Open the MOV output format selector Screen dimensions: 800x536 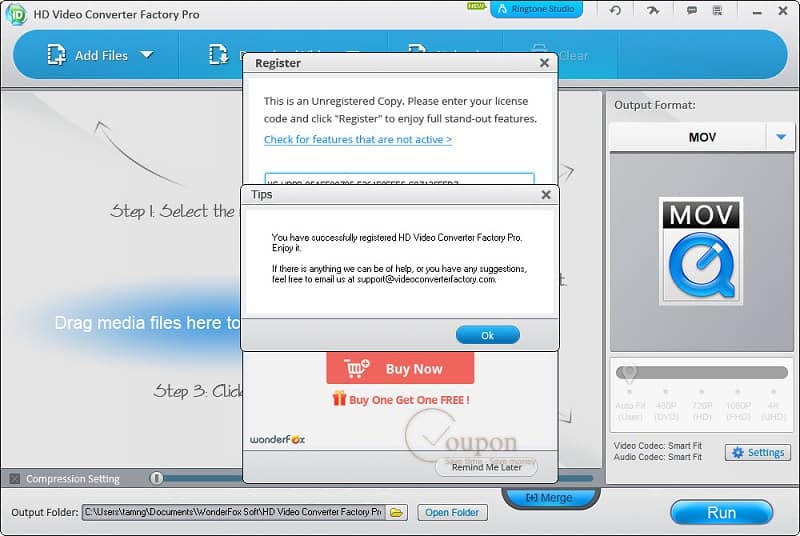[x=702, y=137]
